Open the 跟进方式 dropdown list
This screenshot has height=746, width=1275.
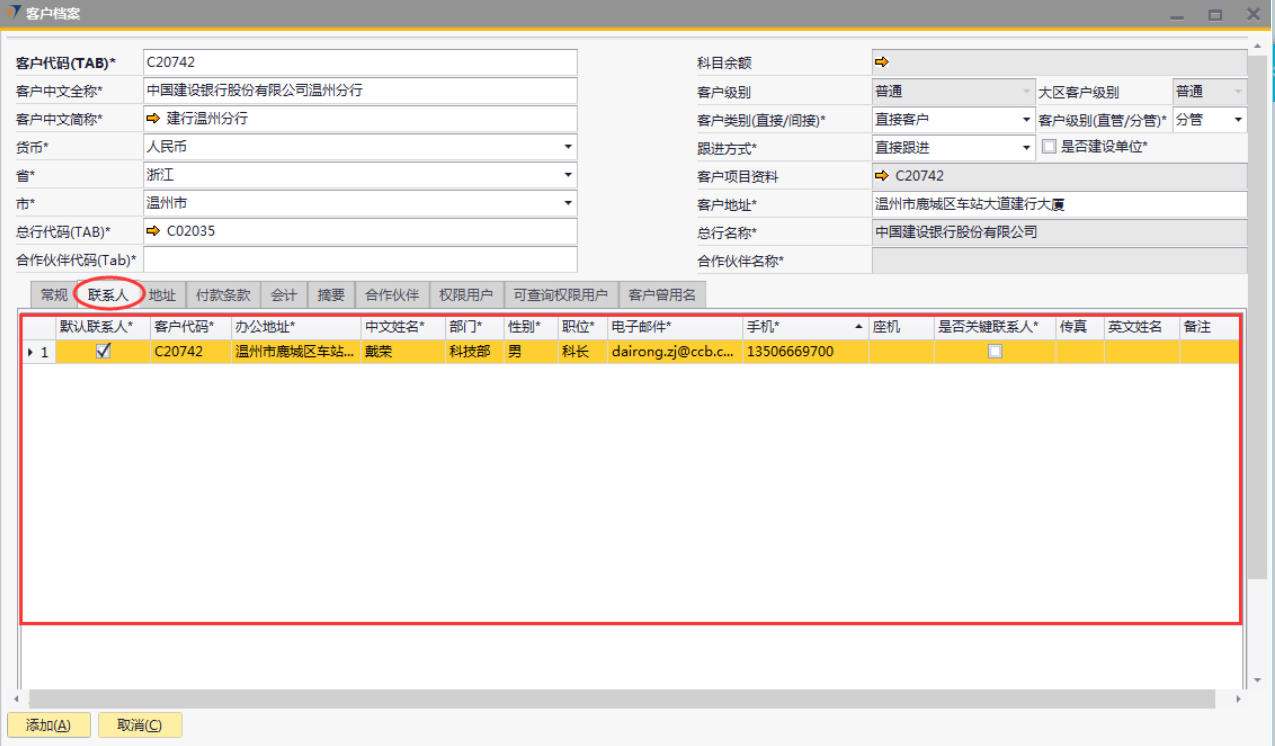[x=1026, y=148]
